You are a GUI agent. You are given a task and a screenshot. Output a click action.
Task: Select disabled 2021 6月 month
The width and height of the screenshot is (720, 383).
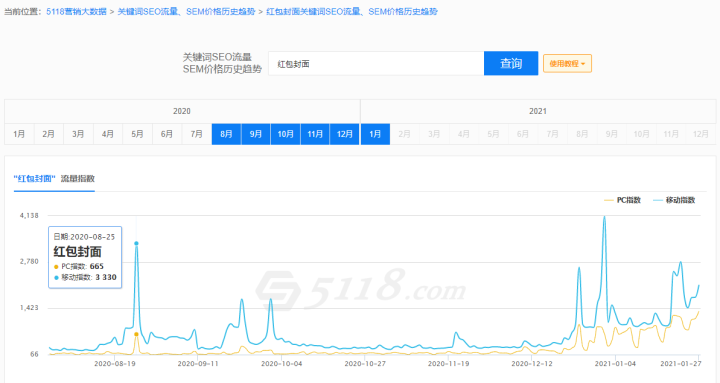tap(523, 134)
